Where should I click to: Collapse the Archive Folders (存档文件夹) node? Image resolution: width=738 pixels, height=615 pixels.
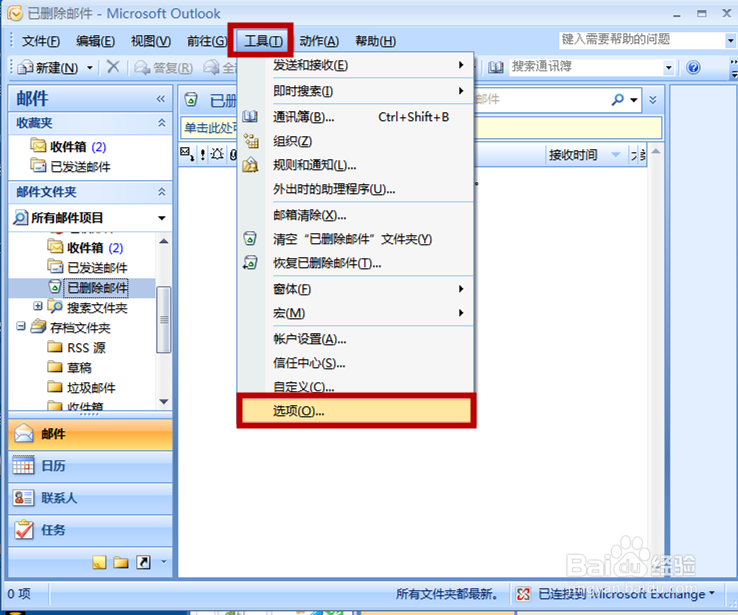pos(21,326)
